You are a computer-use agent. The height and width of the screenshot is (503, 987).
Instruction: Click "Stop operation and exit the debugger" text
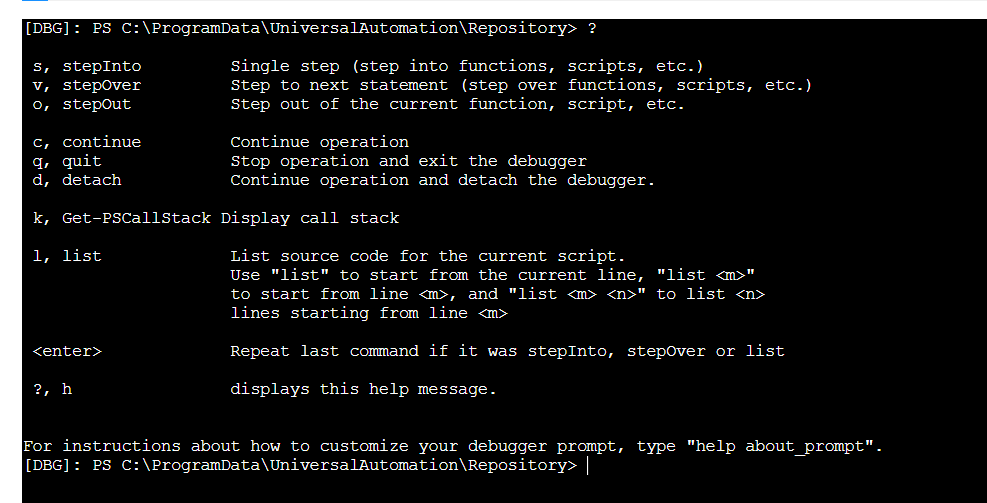[x=408, y=161]
